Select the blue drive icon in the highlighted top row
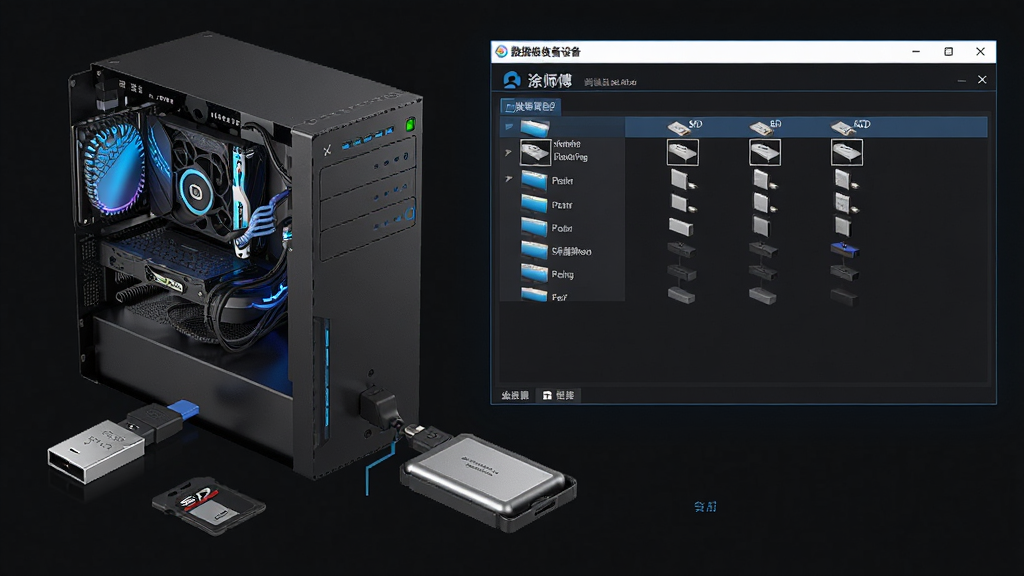The image size is (1024, 576). coord(535,127)
